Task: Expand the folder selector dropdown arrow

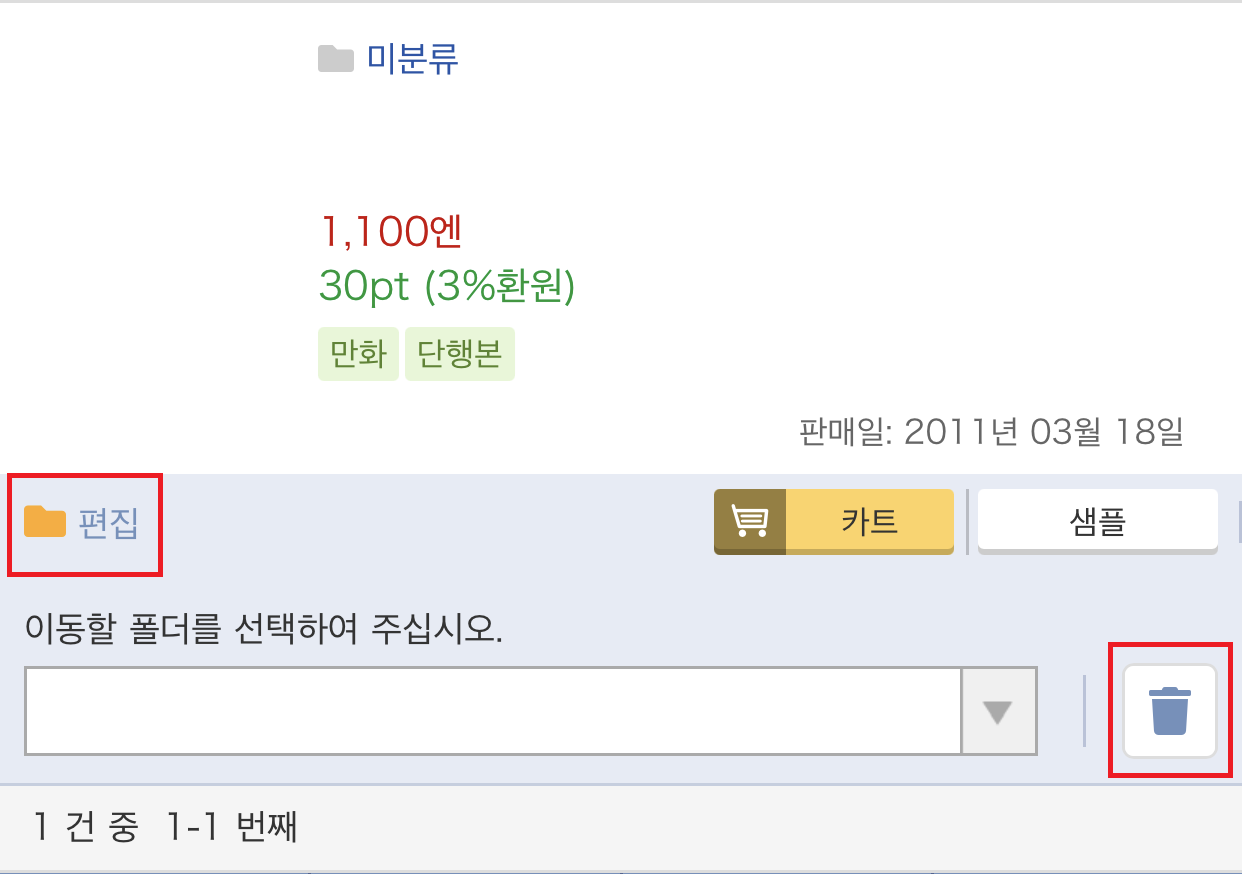Action: [x=998, y=711]
